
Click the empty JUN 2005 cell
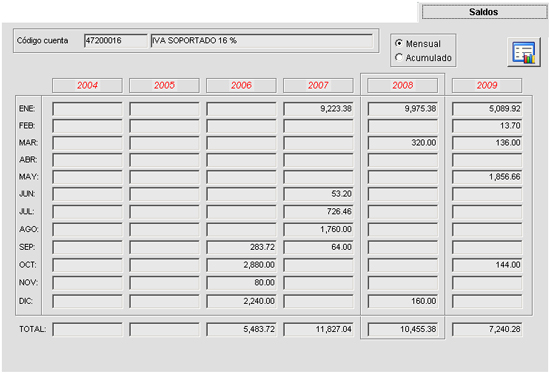pos(164,194)
